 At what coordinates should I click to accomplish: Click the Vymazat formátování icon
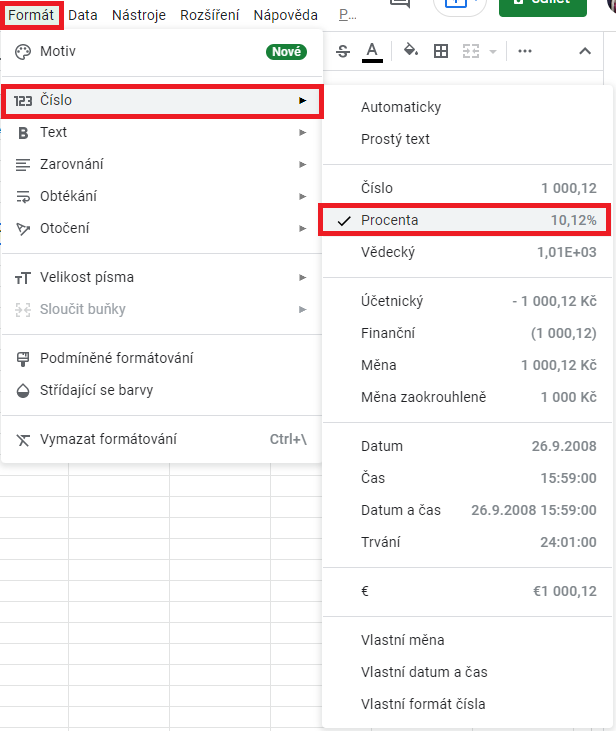[24, 439]
